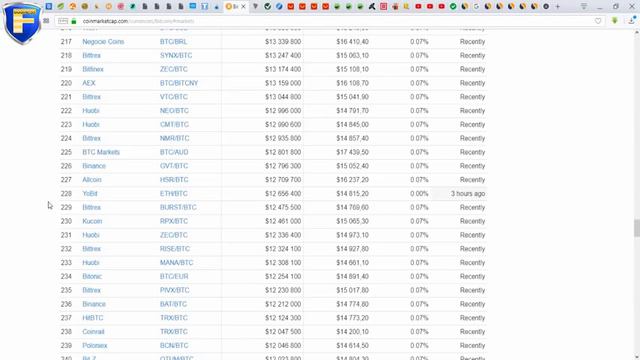Open the downloads icon in toolbar
The height and width of the screenshot is (360, 640).
(x=631, y=21)
